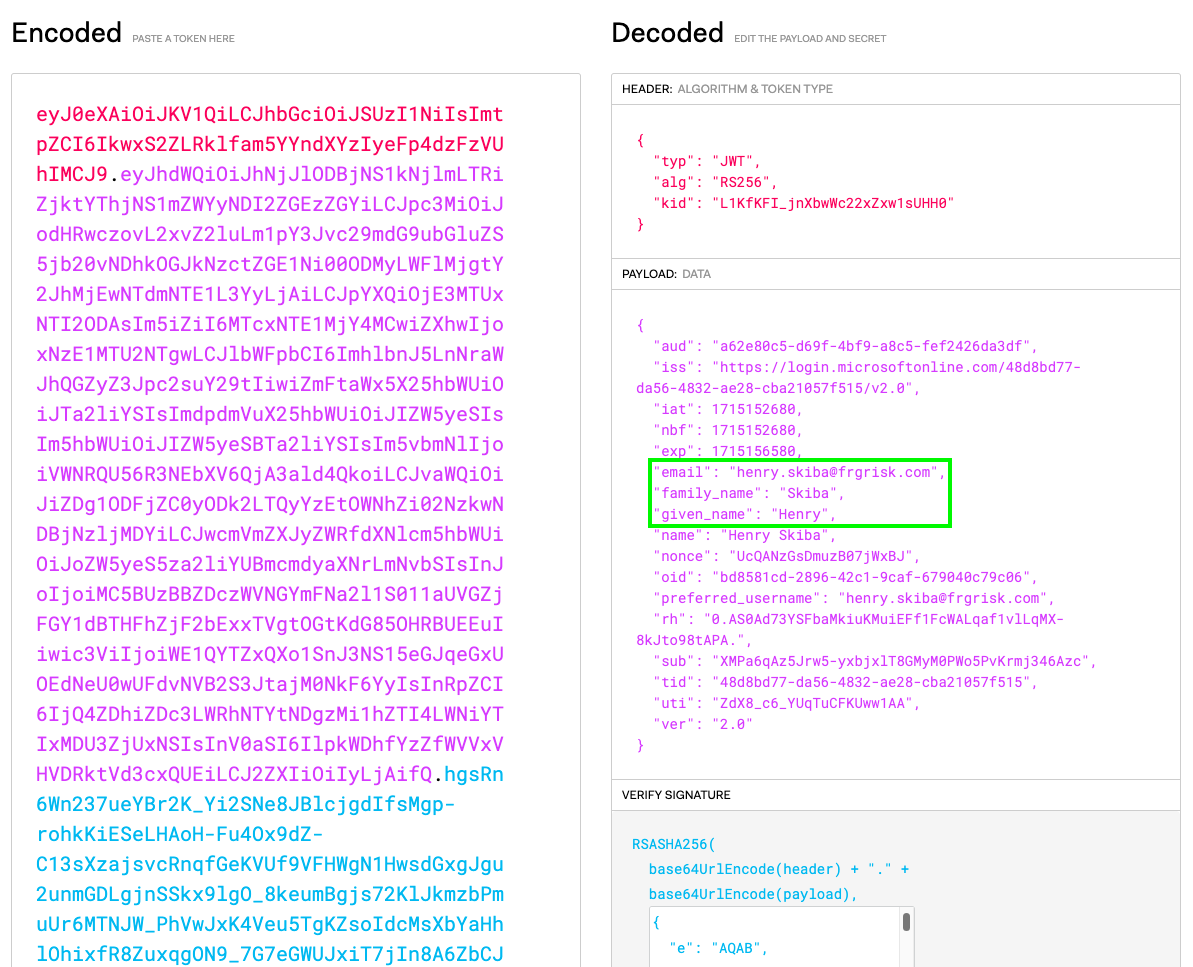This screenshot has width=1193, height=967.
Task: Click the "kid" value in the header
Action: 833,203
